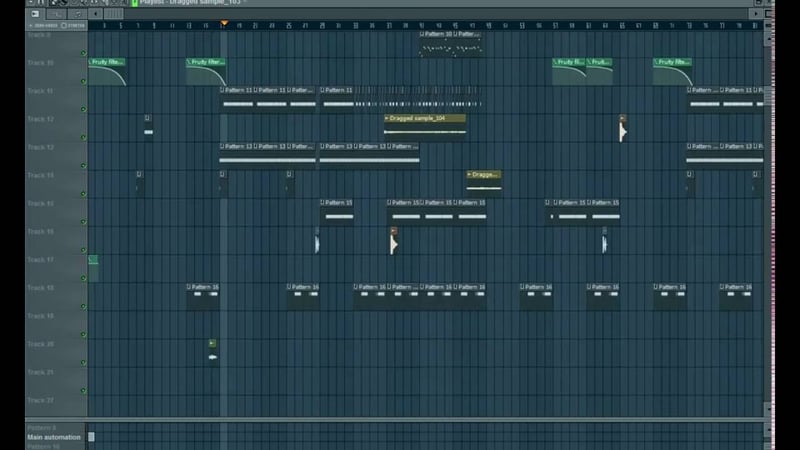Select the audio clip near bar 28 on Track 16
The image size is (800, 450).
pyautogui.click(x=317, y=241)
